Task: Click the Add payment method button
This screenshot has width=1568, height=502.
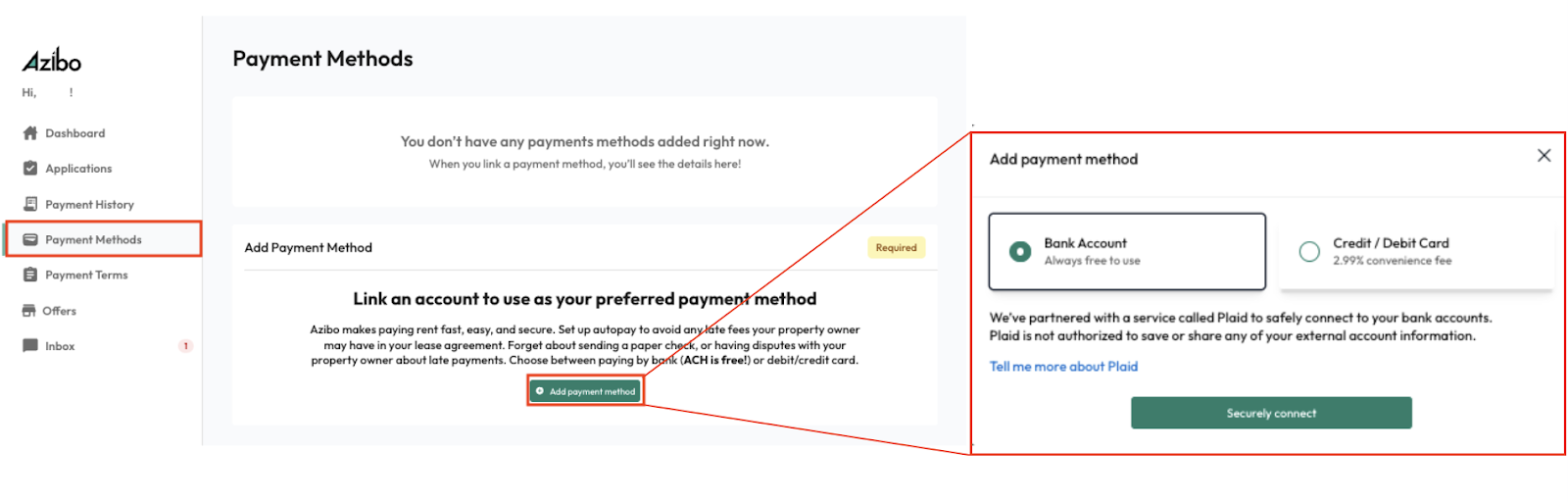Action: pyautogui.click(x=585, y=391)
